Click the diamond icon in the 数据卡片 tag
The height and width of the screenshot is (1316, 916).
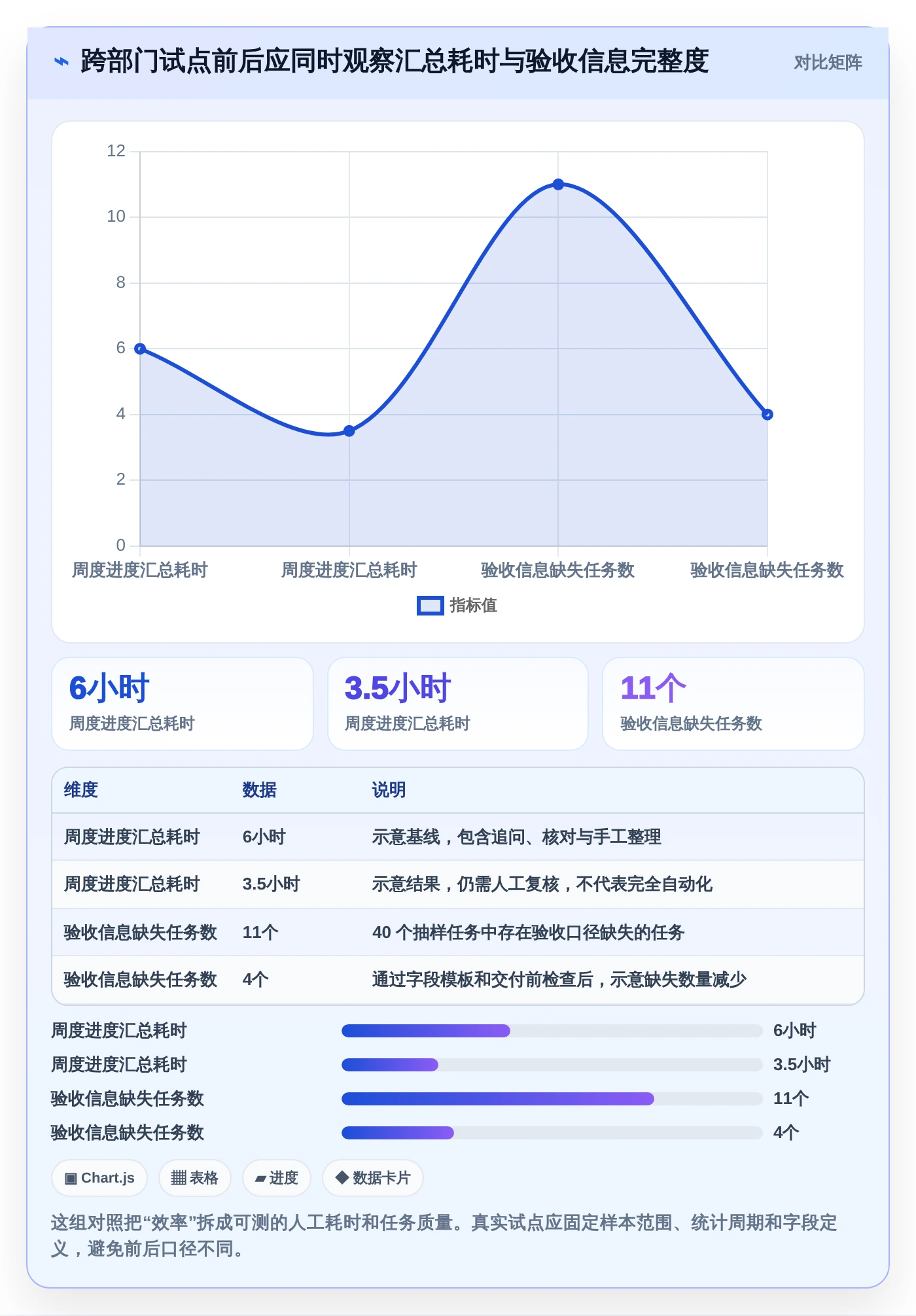[342, 1177]
